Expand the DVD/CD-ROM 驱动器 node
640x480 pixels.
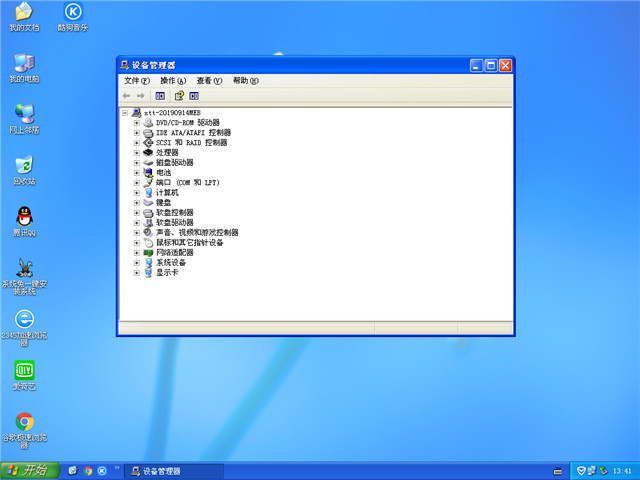coord(137,123)
